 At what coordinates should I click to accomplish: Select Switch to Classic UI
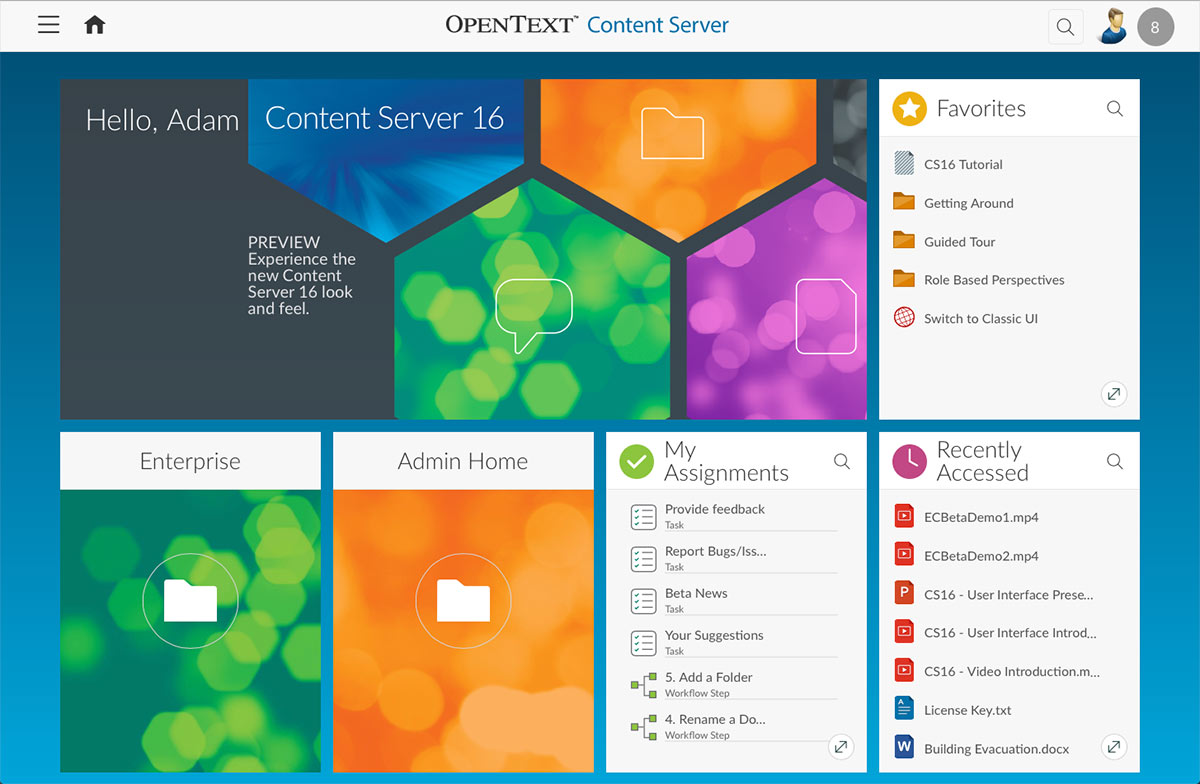pyautogui.click(x=980, y=318)
